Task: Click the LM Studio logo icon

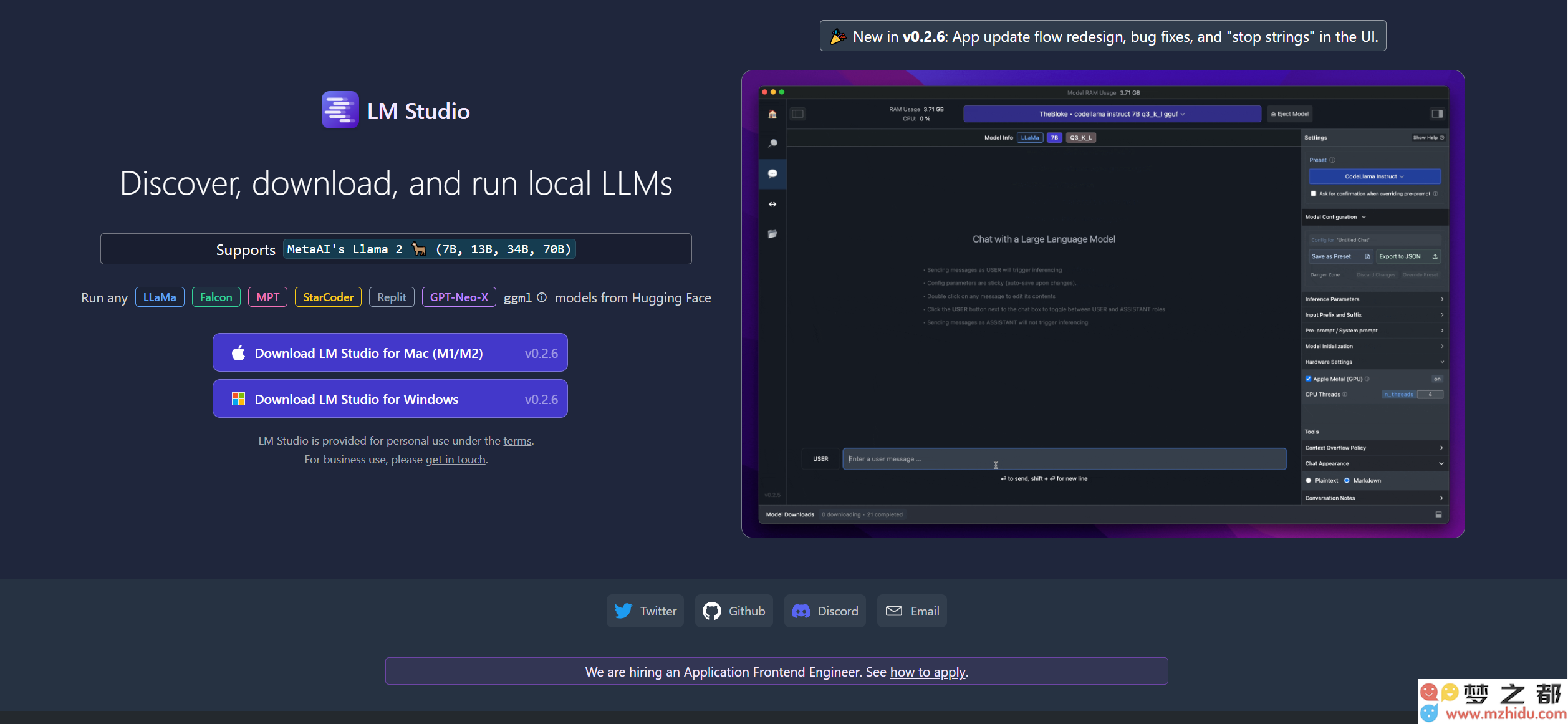Action: [340, 110]
